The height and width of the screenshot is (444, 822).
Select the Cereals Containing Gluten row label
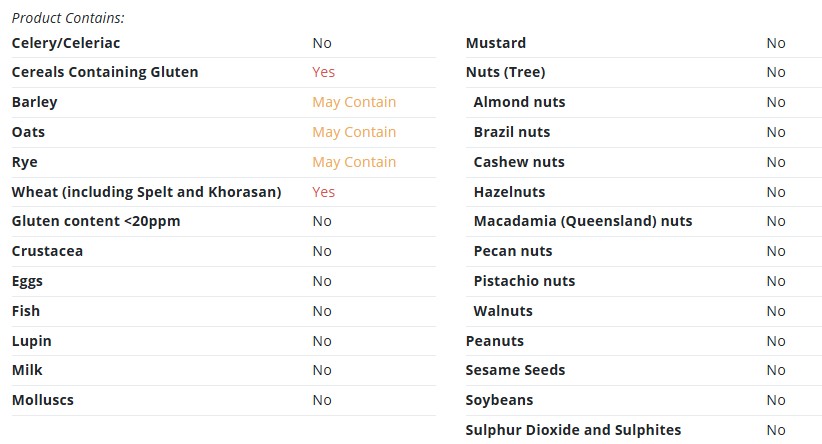click(105, 72)
